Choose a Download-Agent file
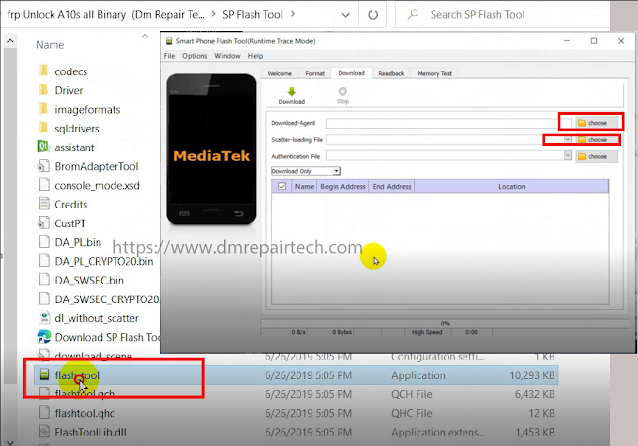The image size is (638, 446). [x=596, y=123]
